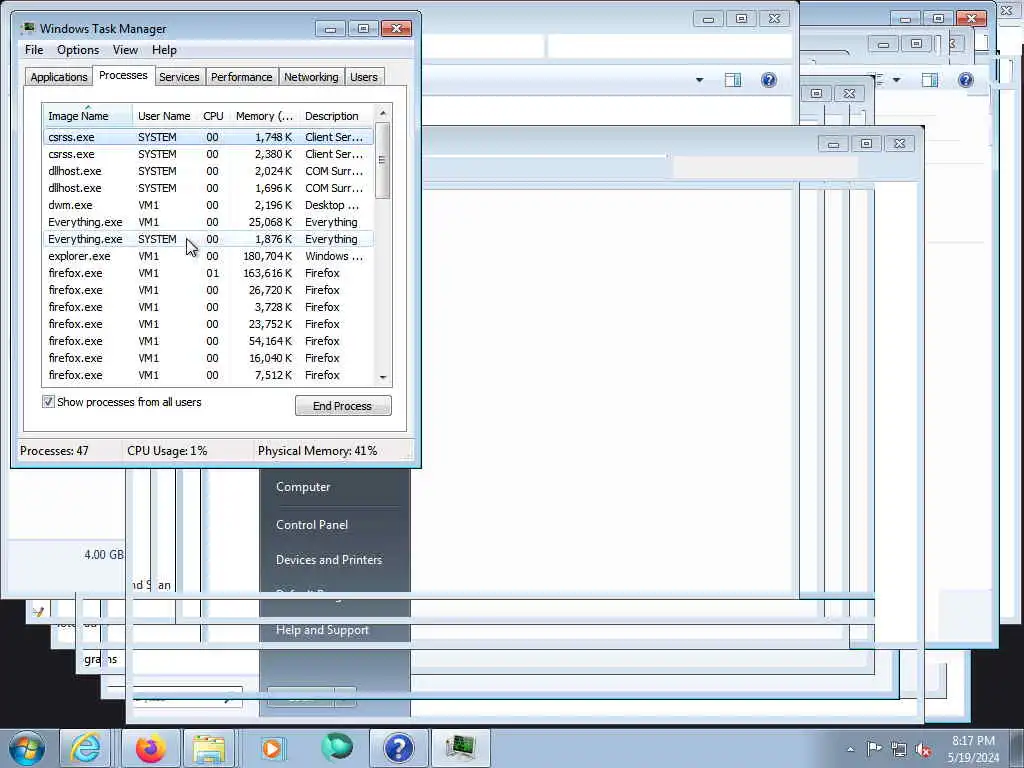The image size is (1024, 768).
Task: Select firefox.exe row using 3,728 K
Action: click(x=208, y=307)
